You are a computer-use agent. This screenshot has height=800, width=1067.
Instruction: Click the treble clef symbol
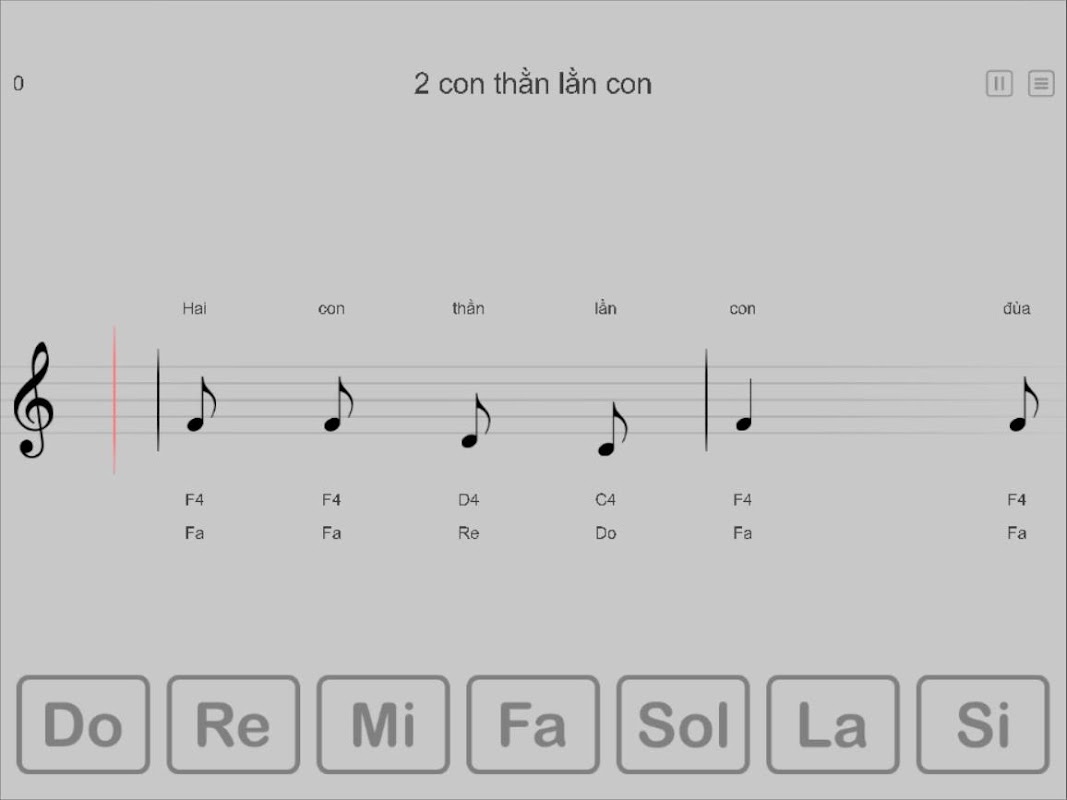click(x=33, y=400)
